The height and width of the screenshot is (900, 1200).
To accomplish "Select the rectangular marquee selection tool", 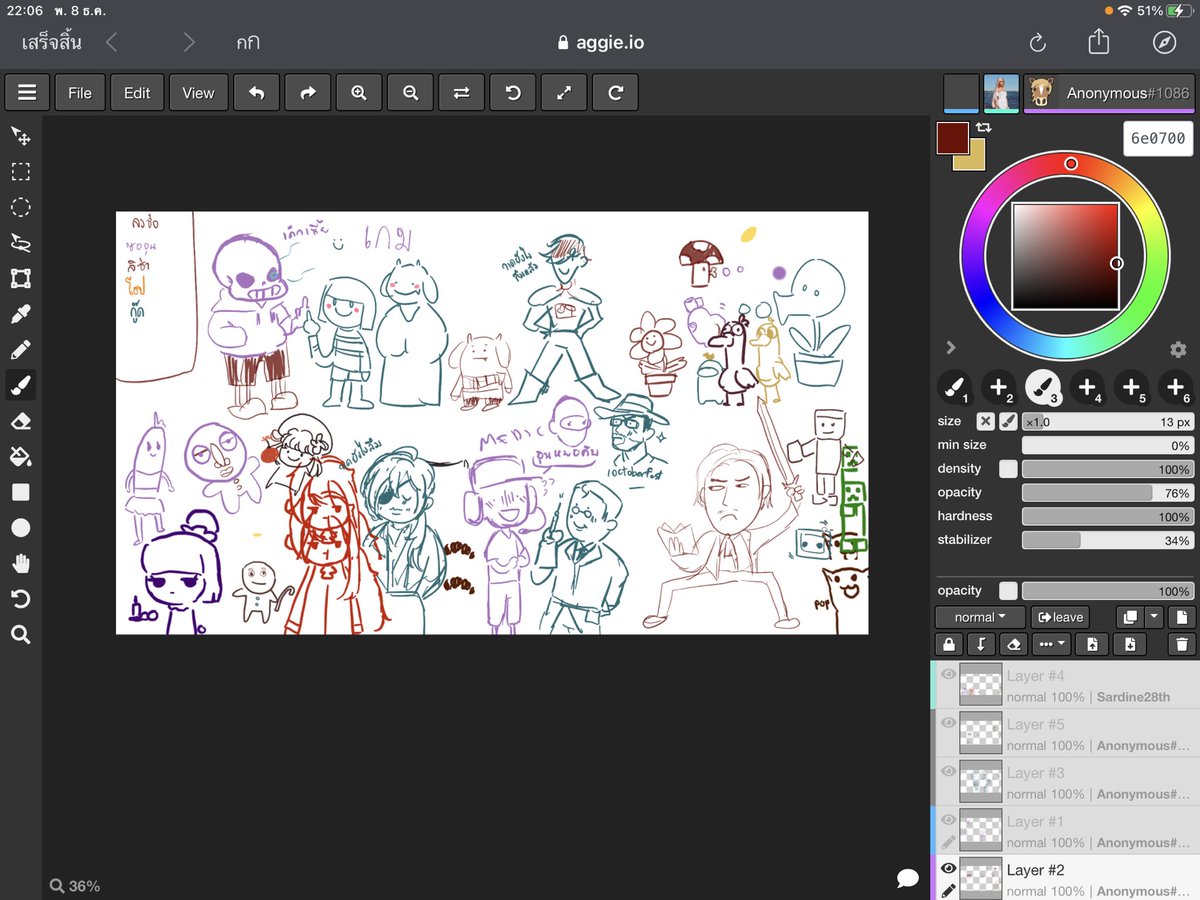I will pos(20,172).
